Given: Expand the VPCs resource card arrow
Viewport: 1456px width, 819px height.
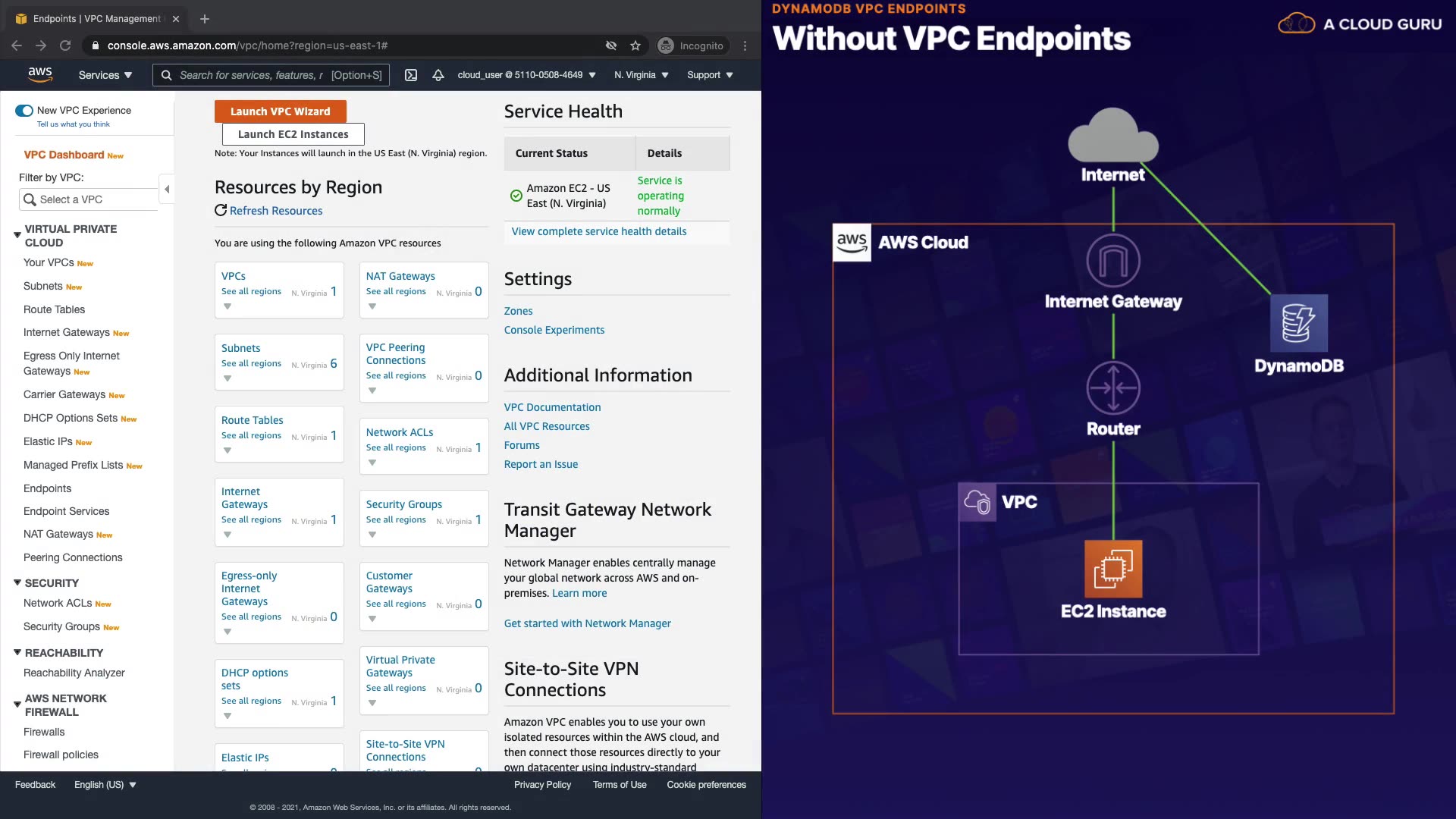Looking at the screenshot, I should pos(227,306).
